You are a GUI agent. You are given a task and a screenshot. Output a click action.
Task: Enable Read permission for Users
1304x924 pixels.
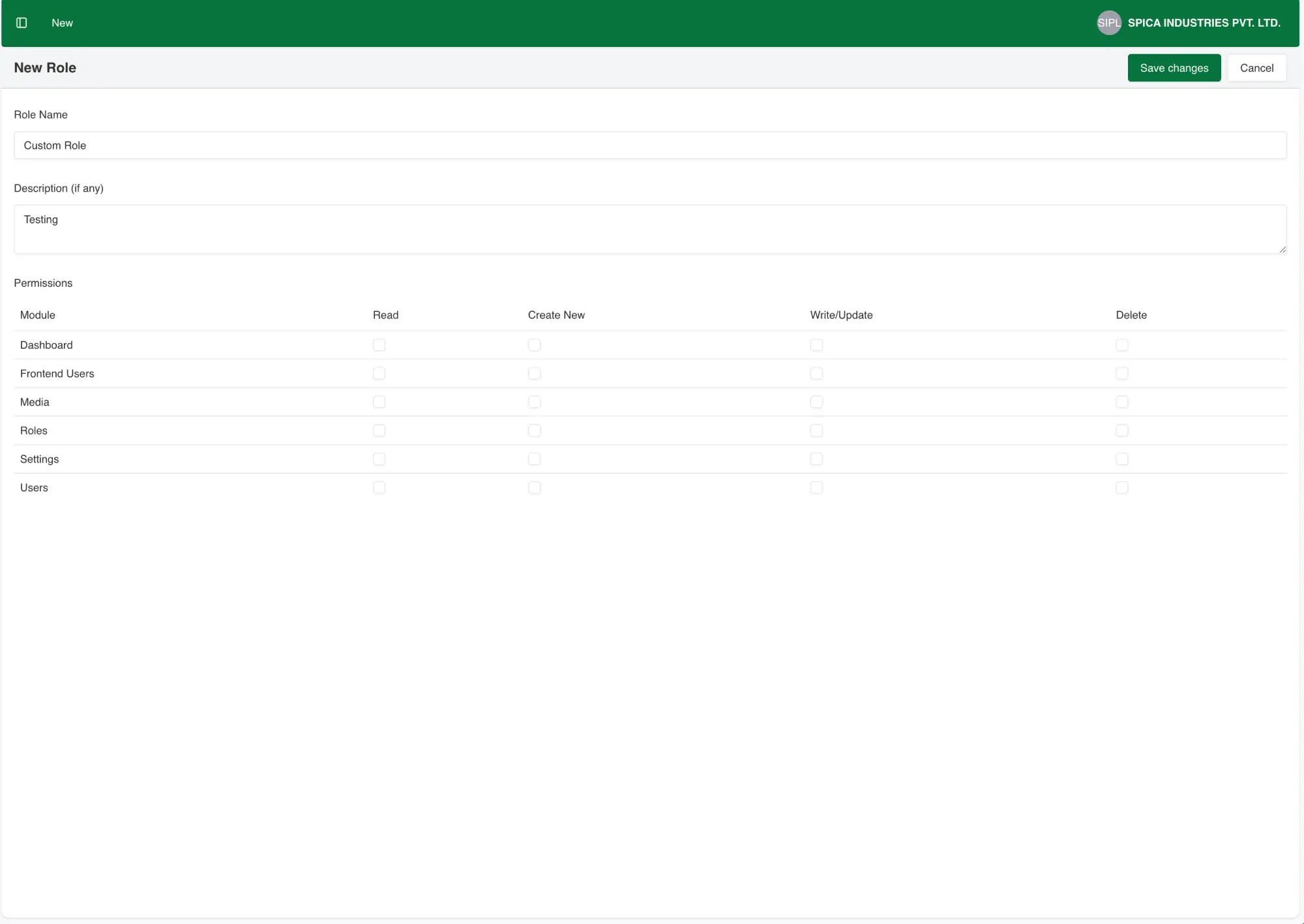[x=379, y=488]
